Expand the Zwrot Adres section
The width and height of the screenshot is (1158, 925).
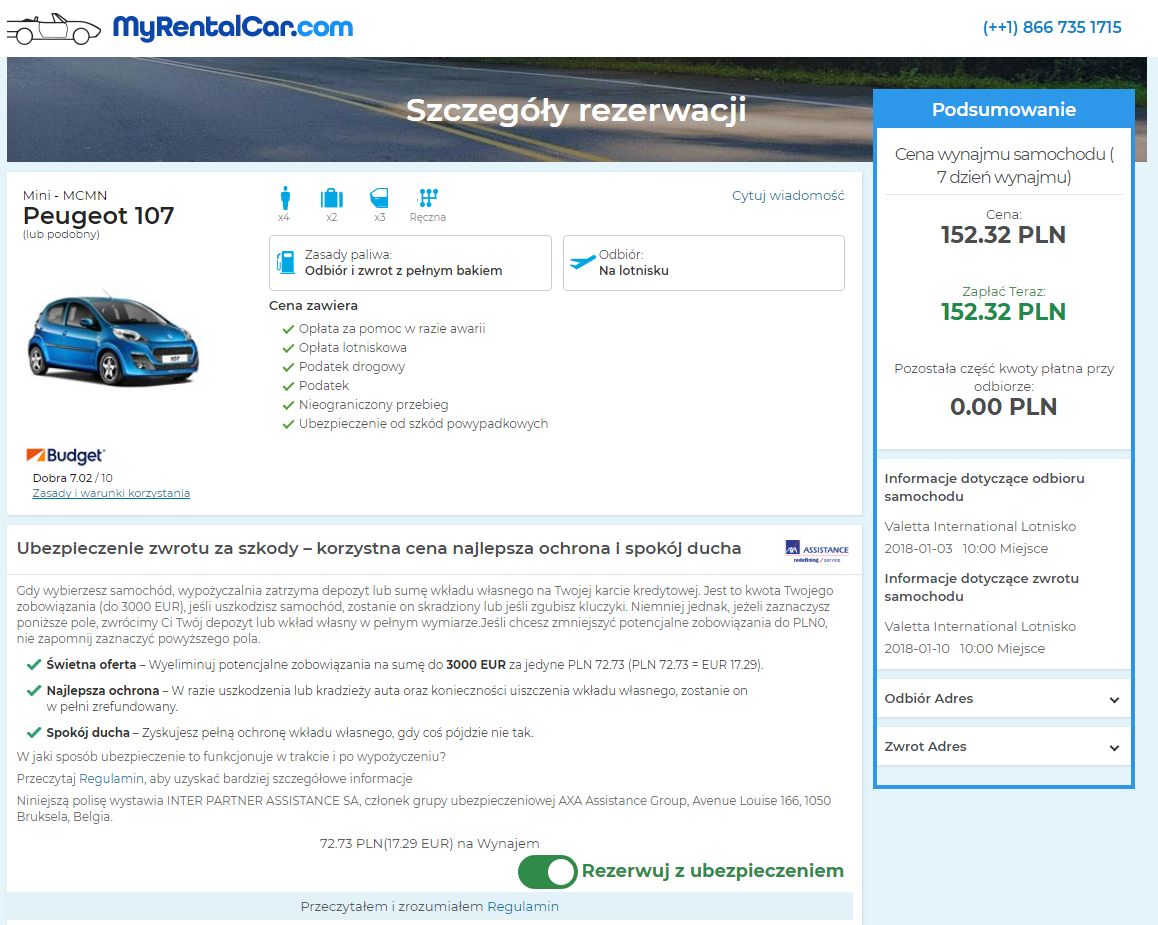point(1003,746)
